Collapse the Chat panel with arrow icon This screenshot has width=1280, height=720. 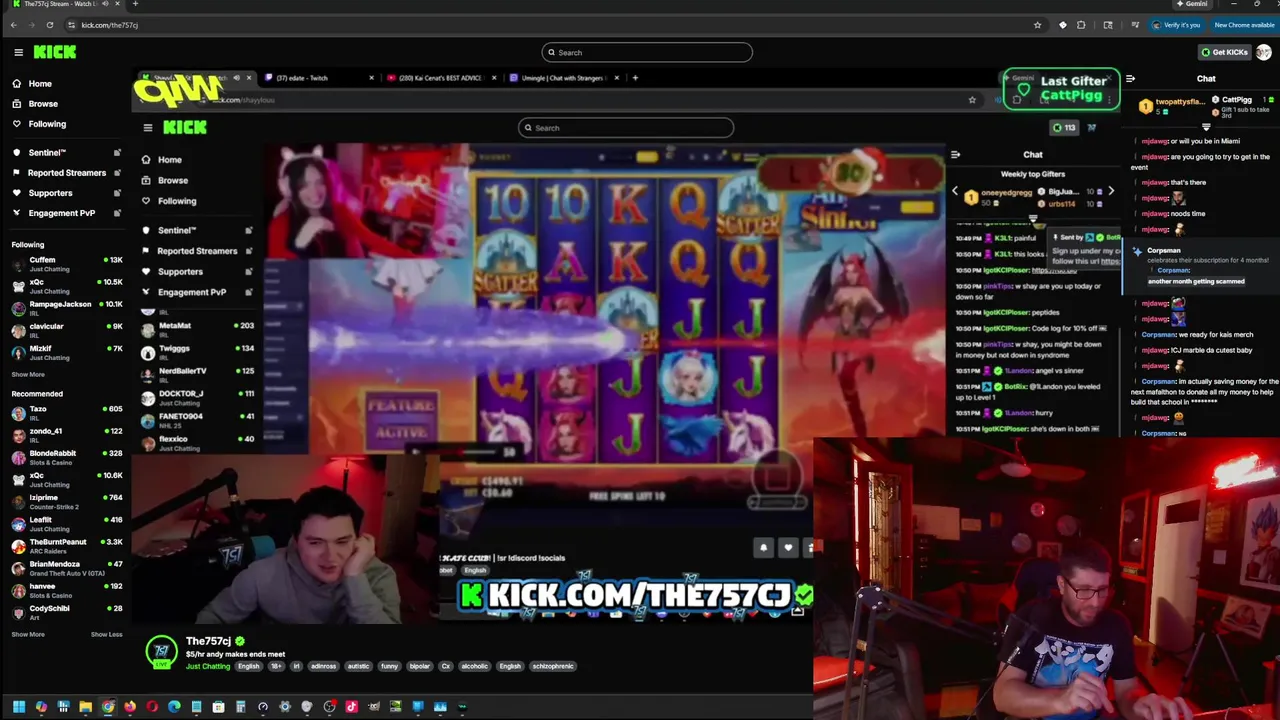click(x=1130, y=79)
